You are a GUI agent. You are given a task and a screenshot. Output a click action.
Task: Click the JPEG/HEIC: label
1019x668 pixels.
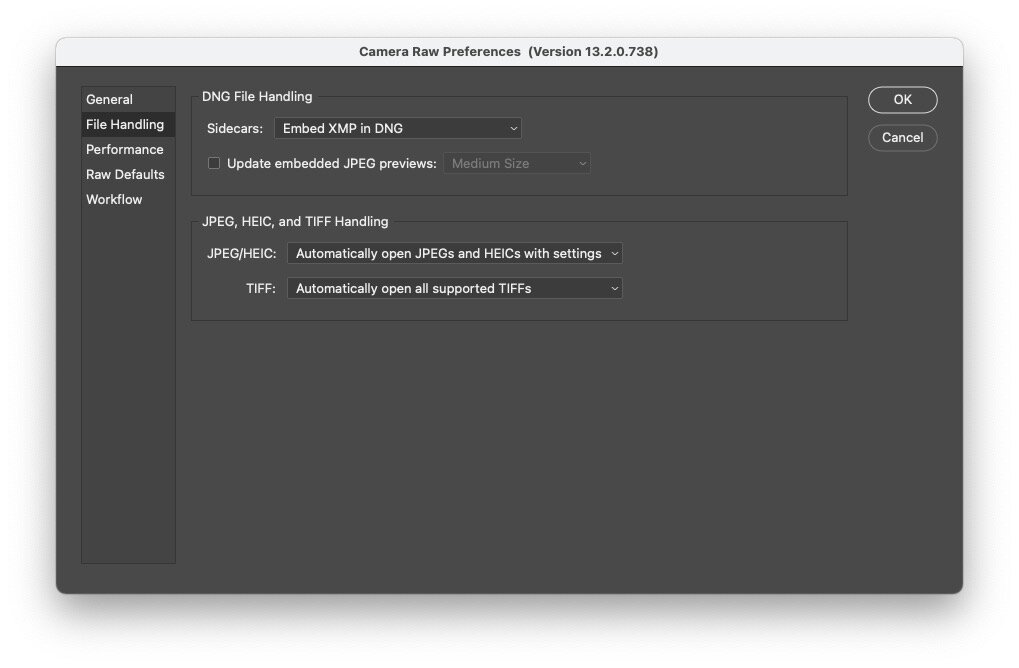tap(241, 253)
